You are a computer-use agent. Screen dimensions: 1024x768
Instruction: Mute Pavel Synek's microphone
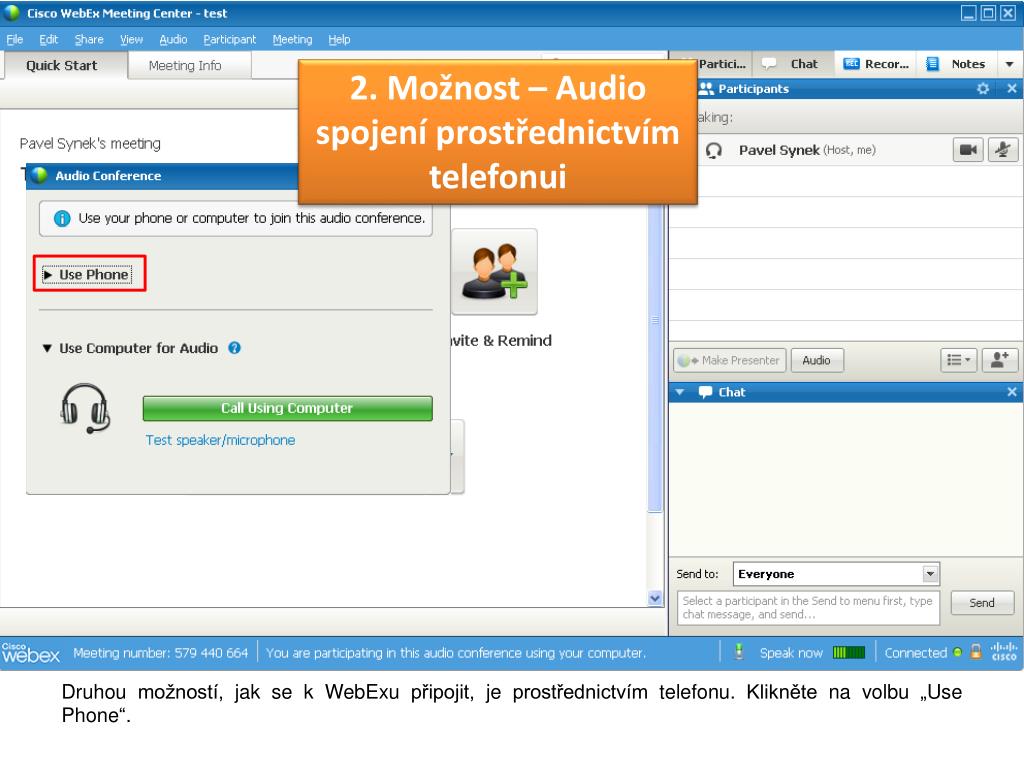[1002, 150]
